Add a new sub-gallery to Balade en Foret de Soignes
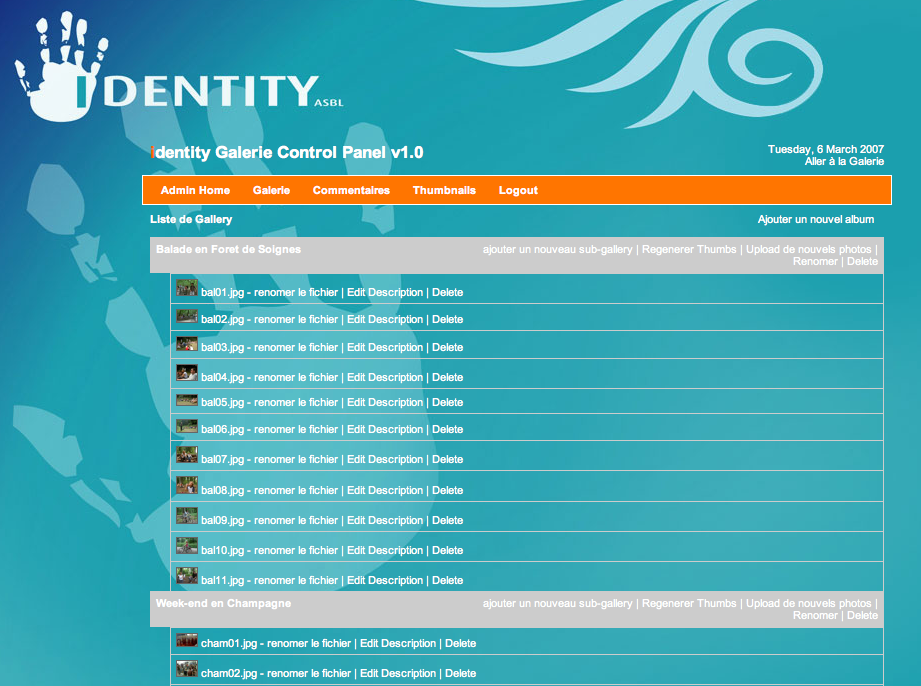This screenshot has width=921, height=686. coord(557,249)
